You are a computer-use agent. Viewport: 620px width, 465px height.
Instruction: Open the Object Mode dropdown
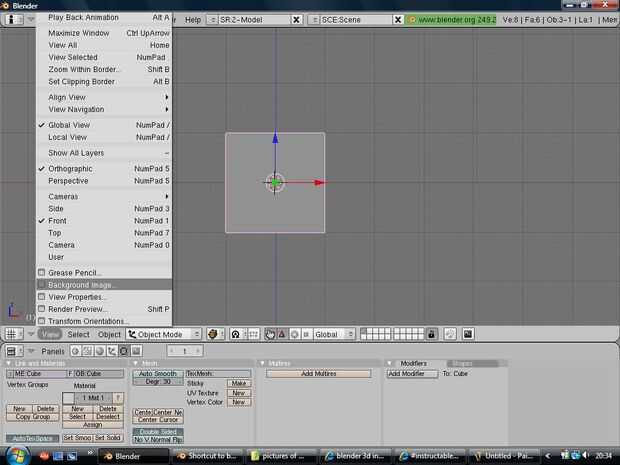(x=164, y=335)
